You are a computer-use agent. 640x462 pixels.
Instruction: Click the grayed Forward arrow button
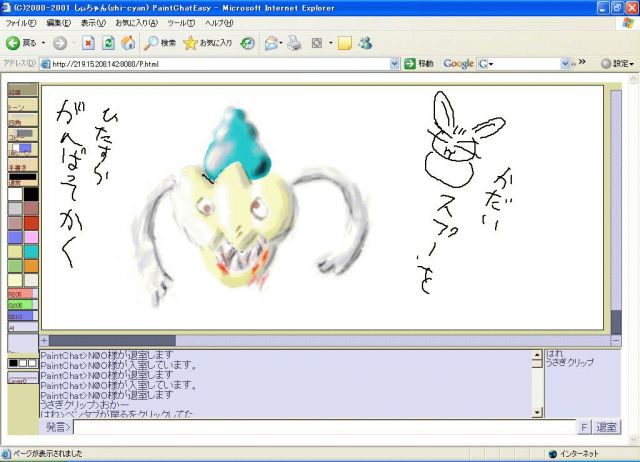click(60, 43)
